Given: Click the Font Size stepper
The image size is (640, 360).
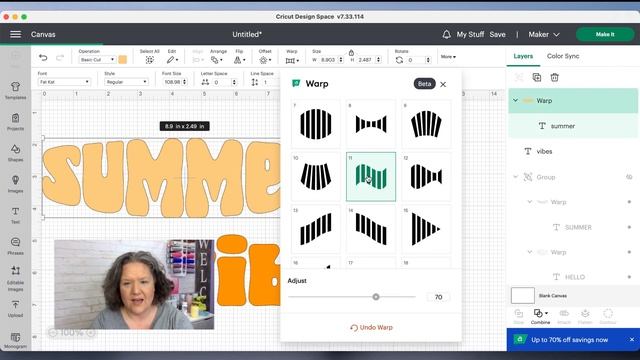Looking at the screenshot, I should (184, 82).
